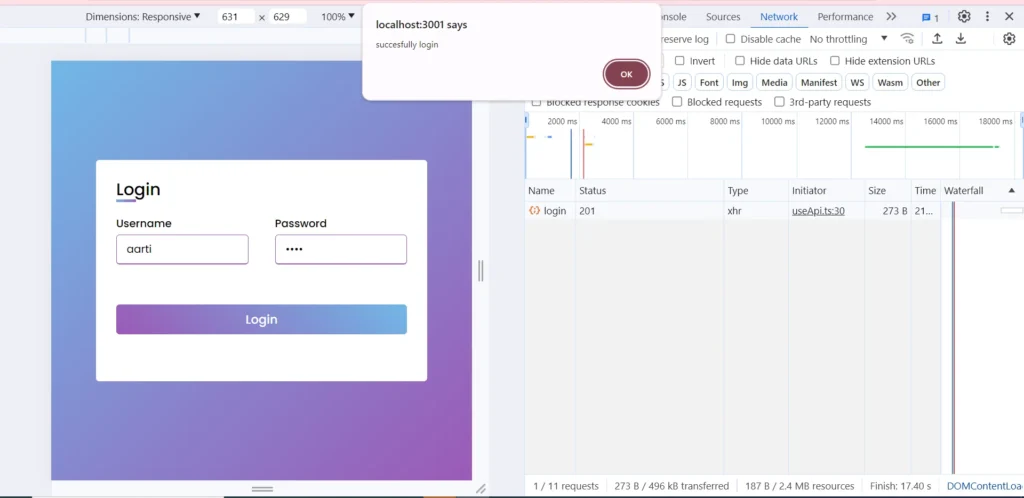This screenshot has width=1024, height=498.
Task: Open the Network panel settings gear
Action: pyautogui.click(x=1009, y=39)
